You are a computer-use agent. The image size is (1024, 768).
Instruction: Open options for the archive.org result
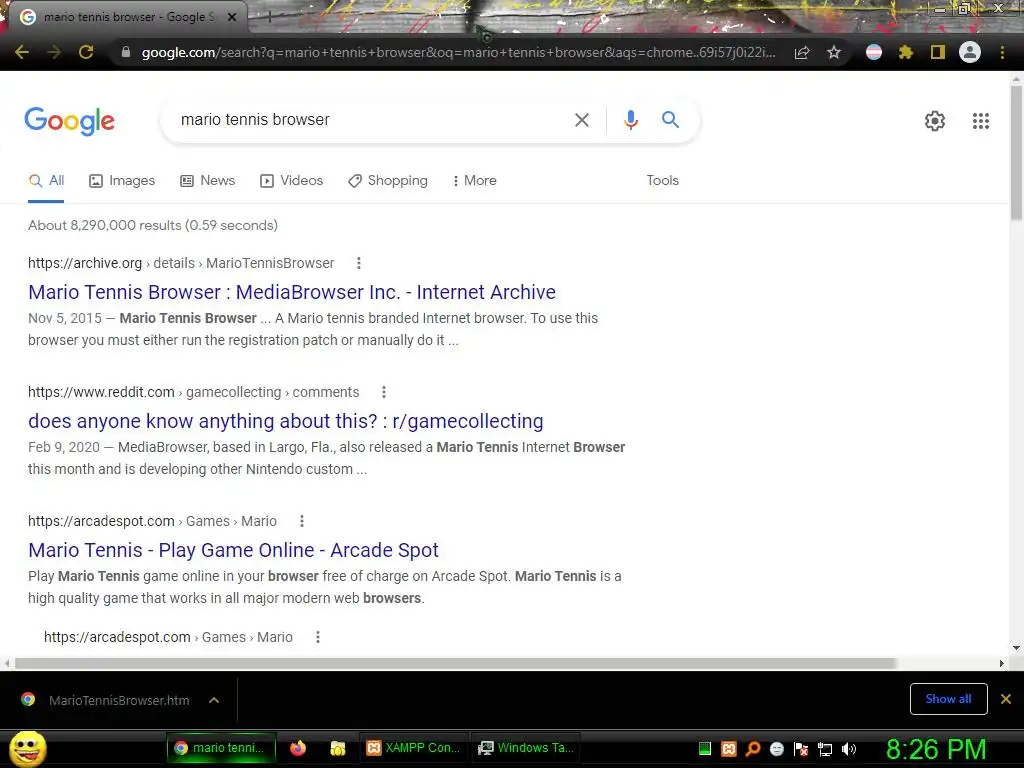[359, 263]
